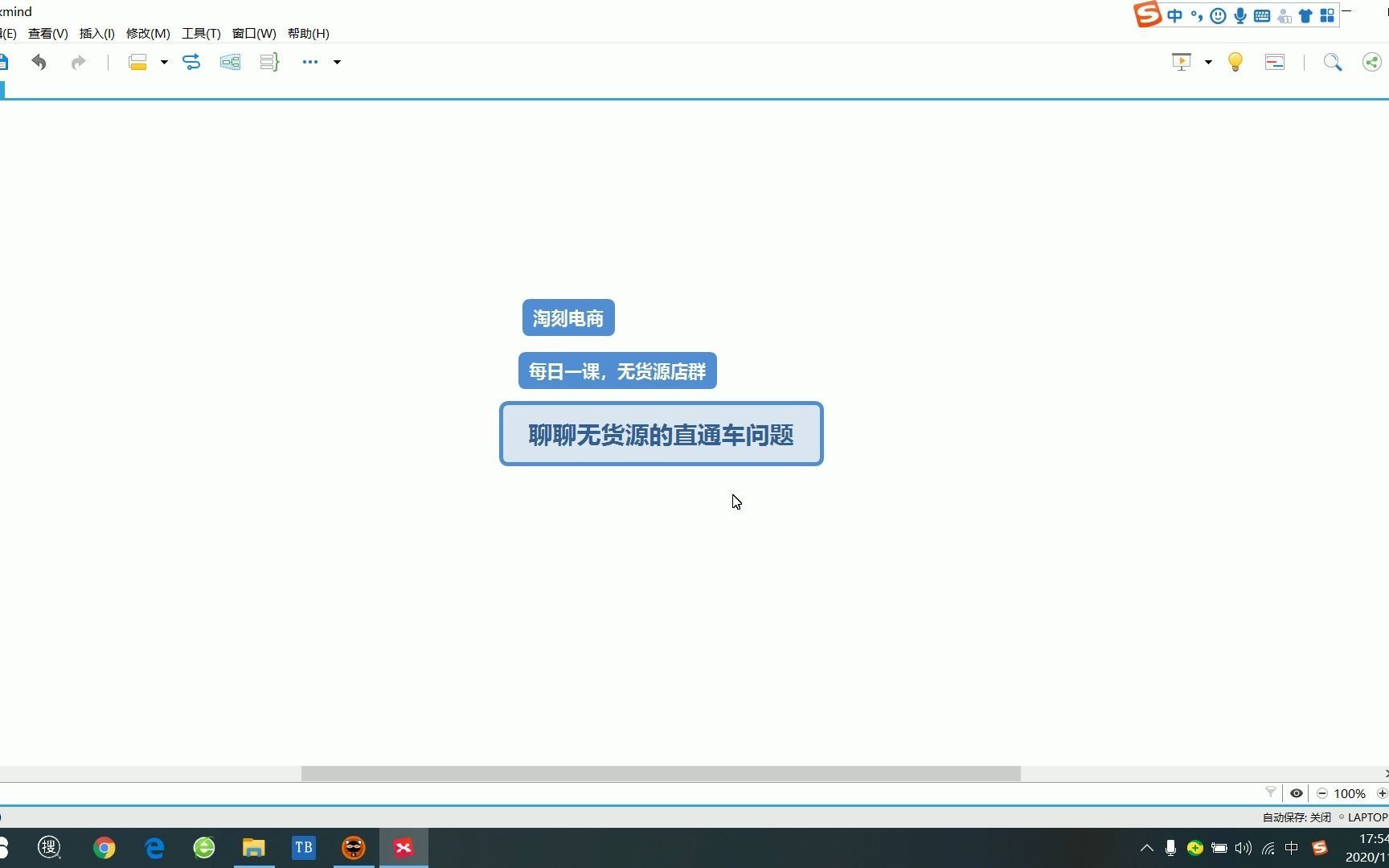The width and height of the screenshot is (1389, 868).
Task: Open the 修改(M) menu
Action: [148, 33]
